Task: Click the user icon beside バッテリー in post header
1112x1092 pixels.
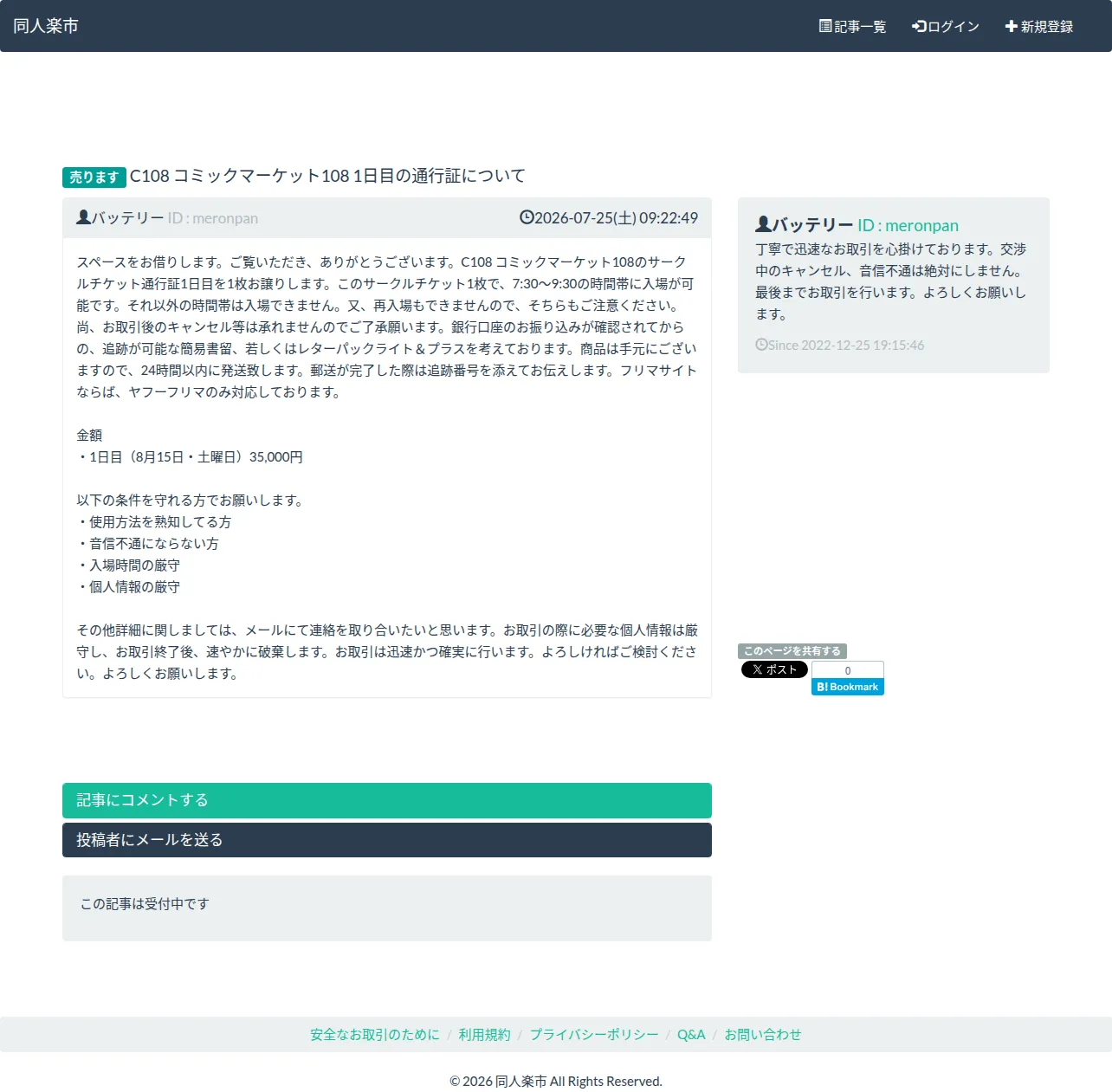Action: point(83,217)
